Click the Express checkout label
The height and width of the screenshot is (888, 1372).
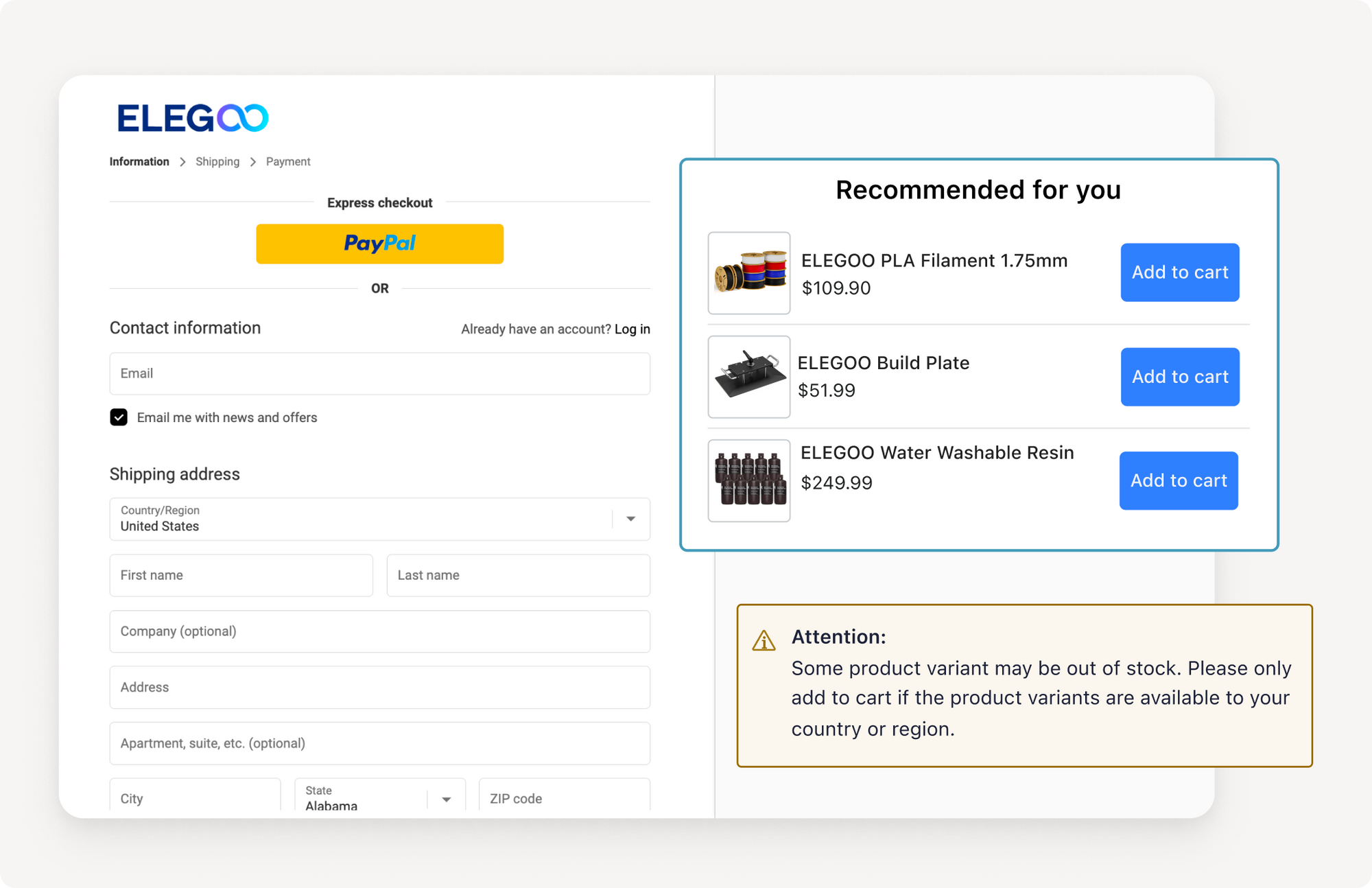point(379,203)
